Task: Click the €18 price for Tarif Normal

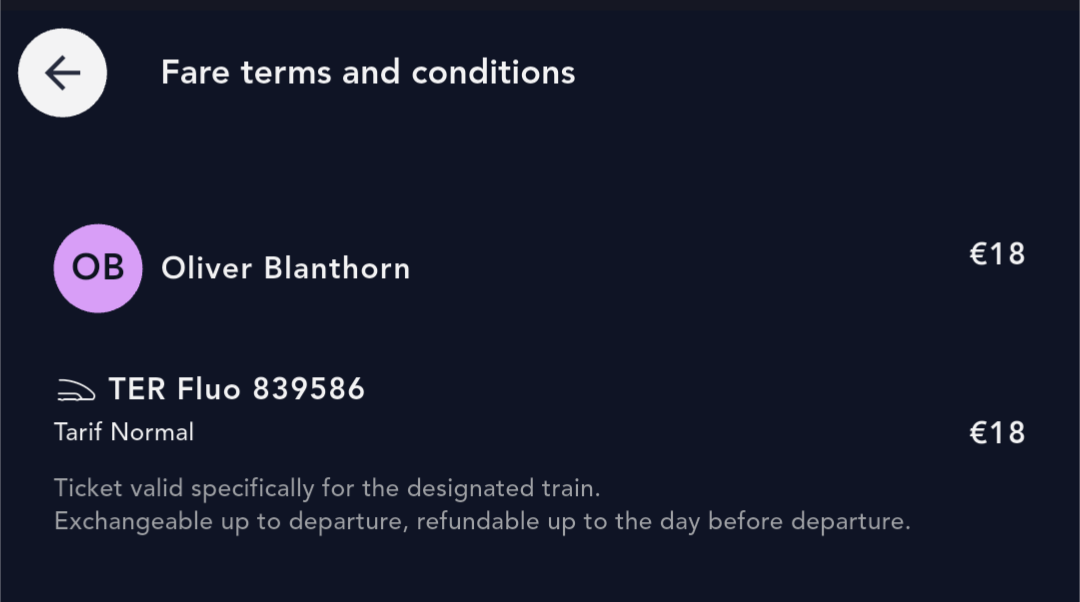Action: point(997,432)
